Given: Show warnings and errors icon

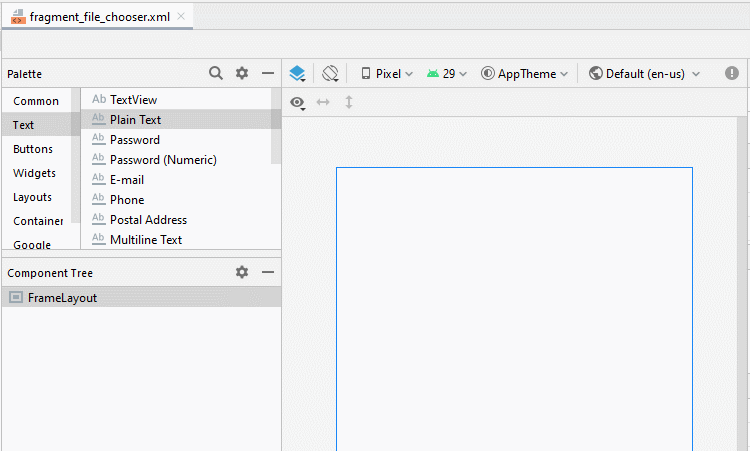Looking at the screenshot, I should pyautogui.click(x=731, y=73).
